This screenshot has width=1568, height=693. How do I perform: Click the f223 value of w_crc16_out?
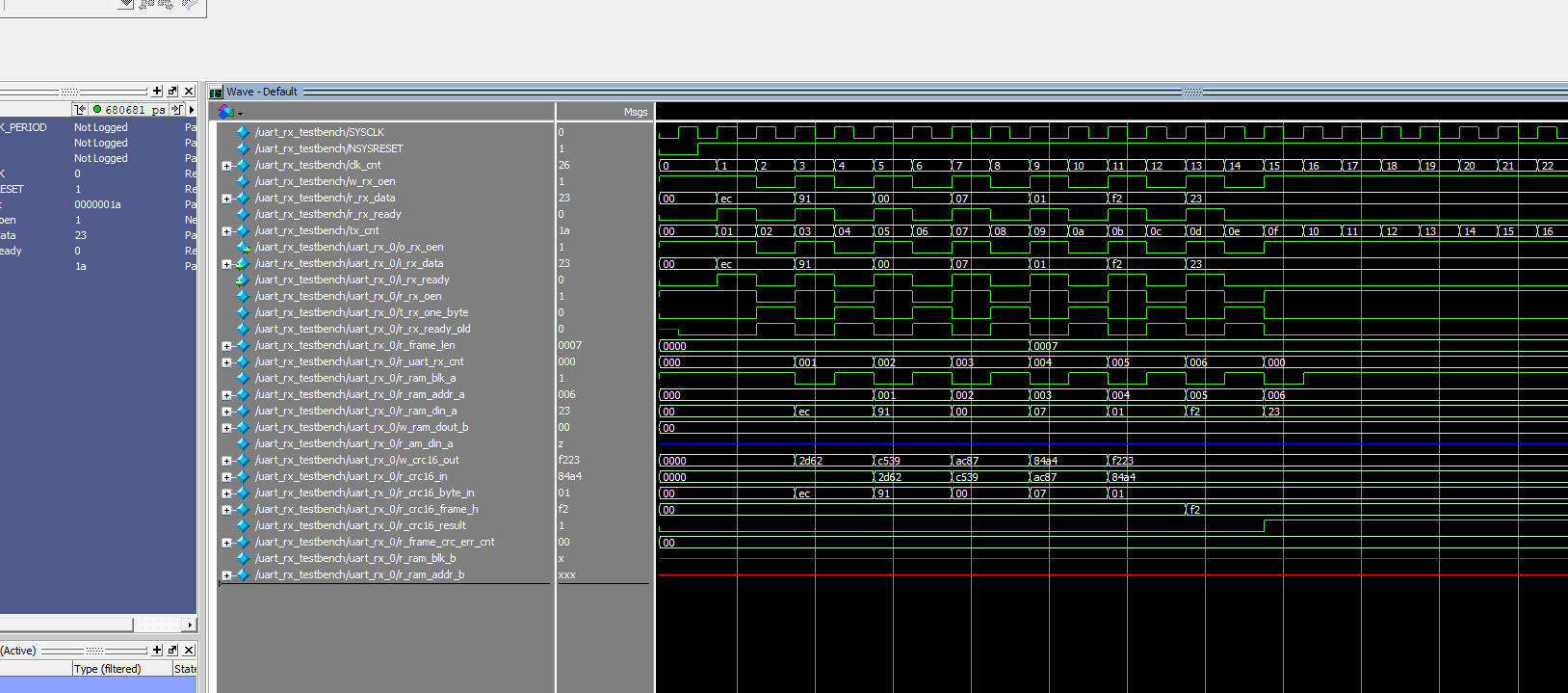pyautogui.click(x=568, y=460)
